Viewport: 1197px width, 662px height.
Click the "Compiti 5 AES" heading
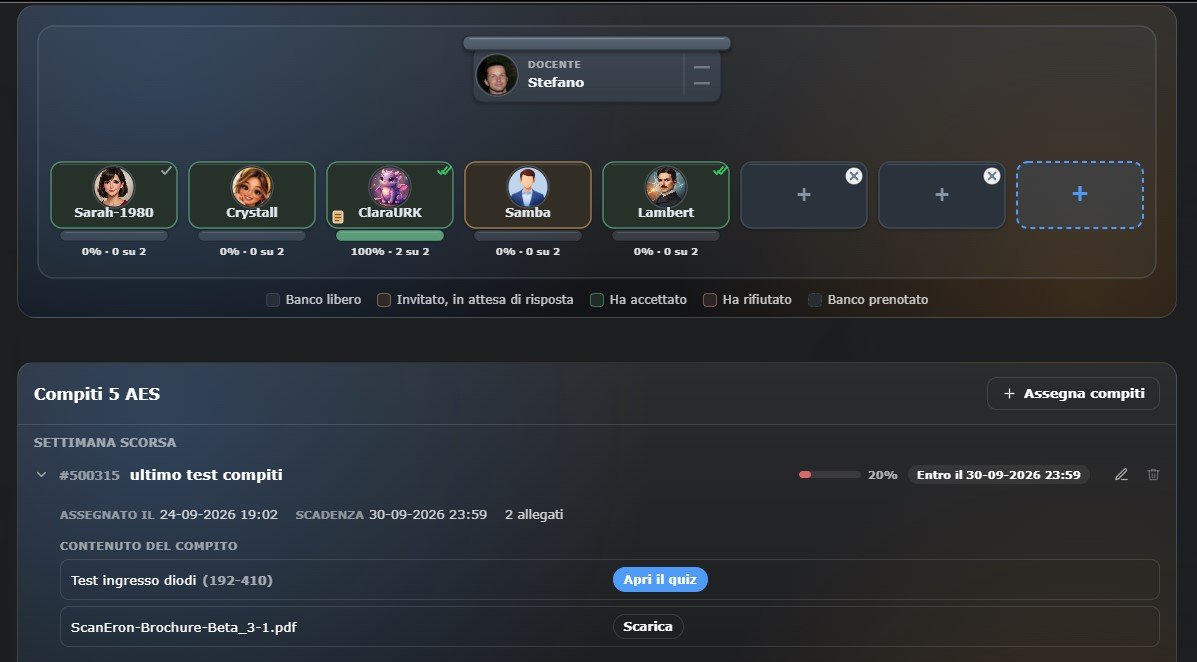pyautogui.click(x=97, y=394)
